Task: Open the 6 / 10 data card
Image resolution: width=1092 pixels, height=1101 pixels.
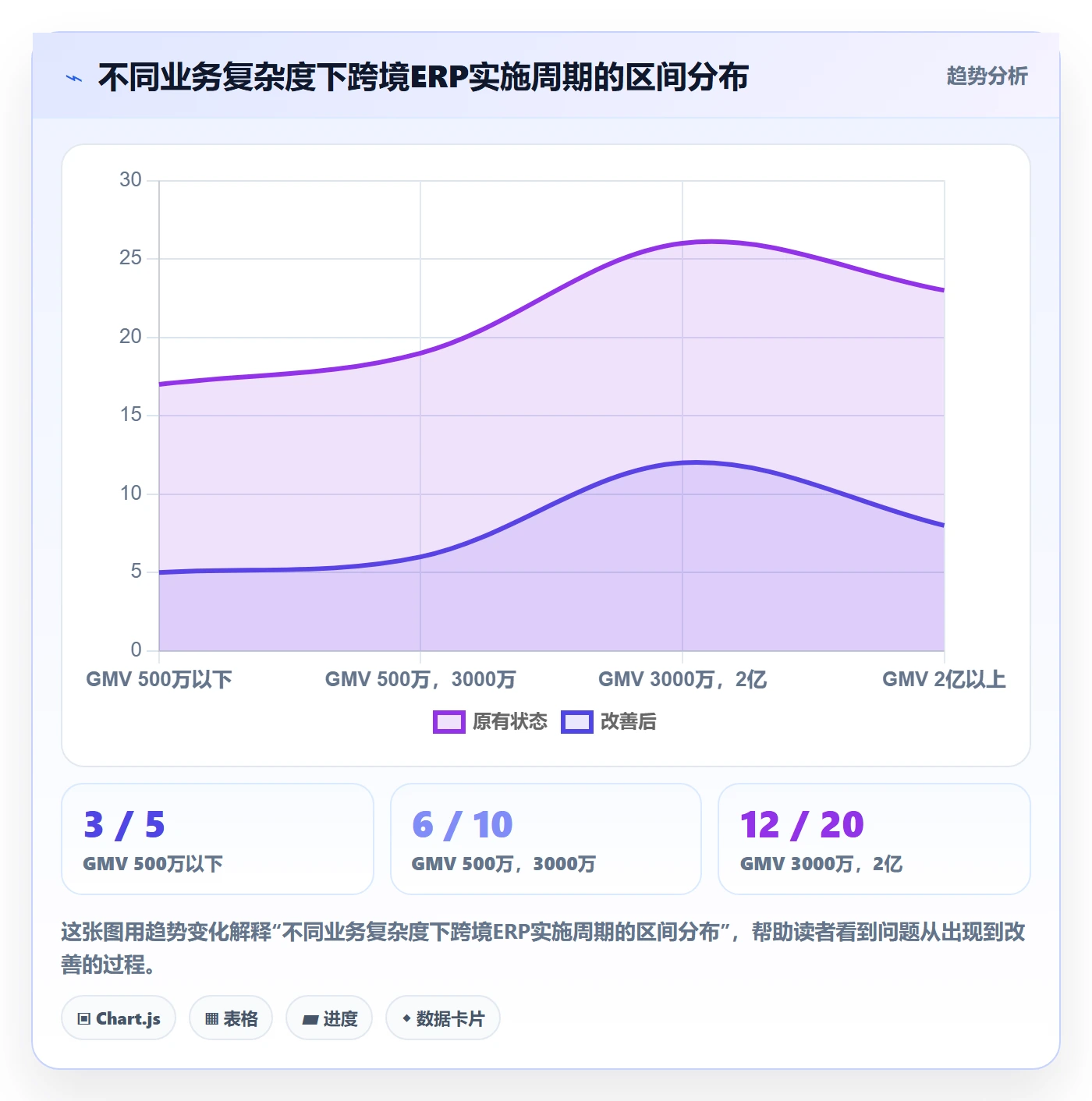Action: pyautogui.click(x=546, y=839)
